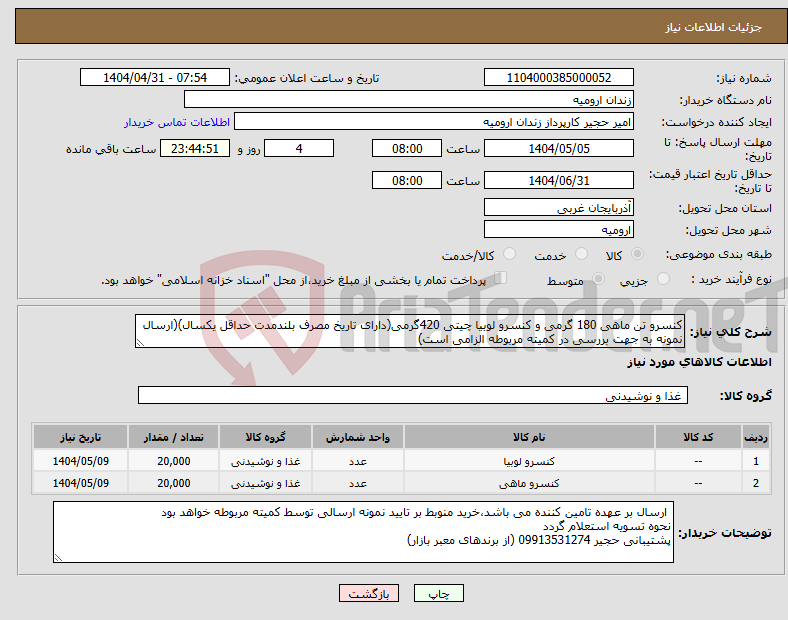Screen dimensions: 788x620
Task: Select the کالا/خدمت radio button
Action: (510, 254)
